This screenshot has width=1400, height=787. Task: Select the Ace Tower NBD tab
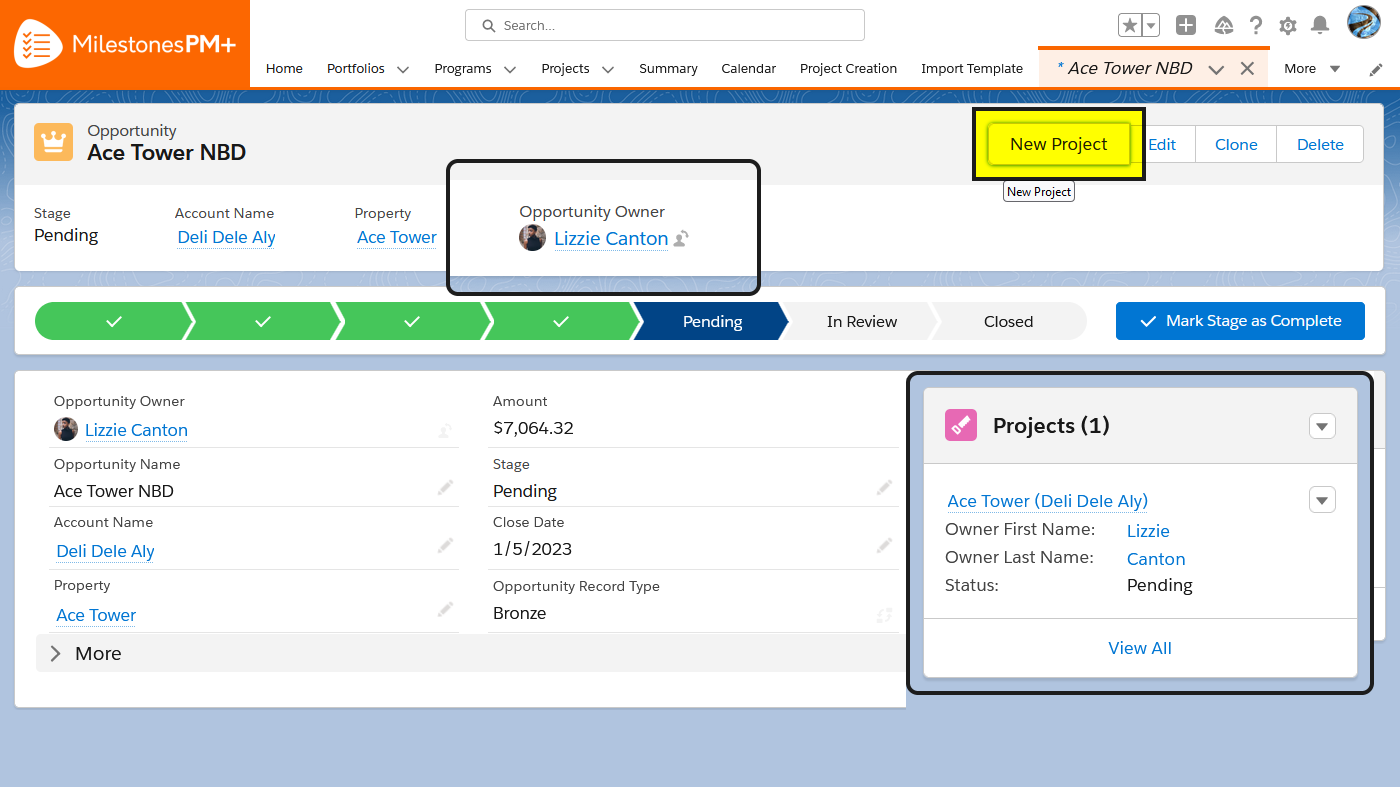[1129, 68]
